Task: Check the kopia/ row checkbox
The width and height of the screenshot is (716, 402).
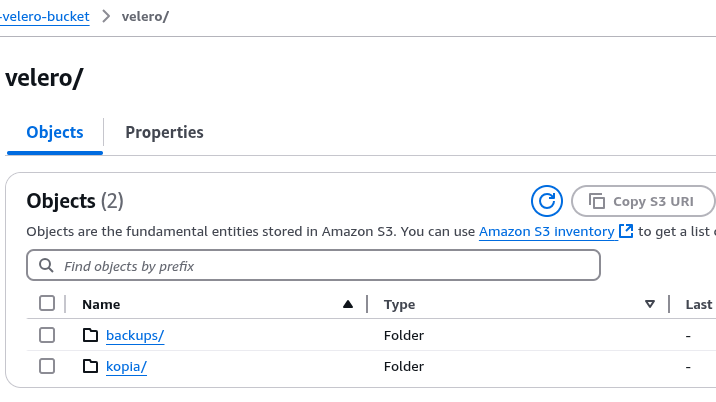Action: pyautogui.click(x=47, y=366)
